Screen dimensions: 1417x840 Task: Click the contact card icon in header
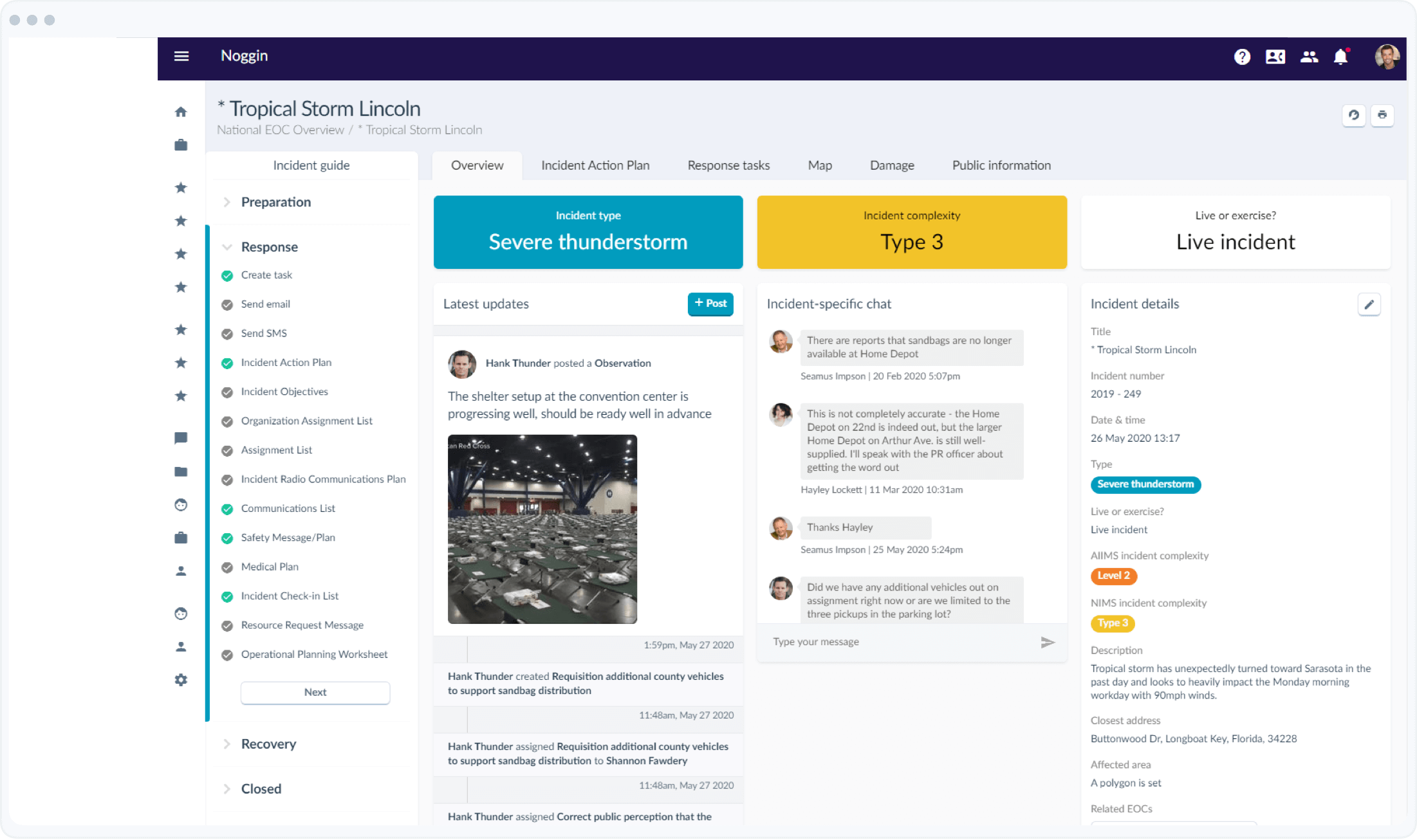pyautogui.click(x=1275, y=57)
